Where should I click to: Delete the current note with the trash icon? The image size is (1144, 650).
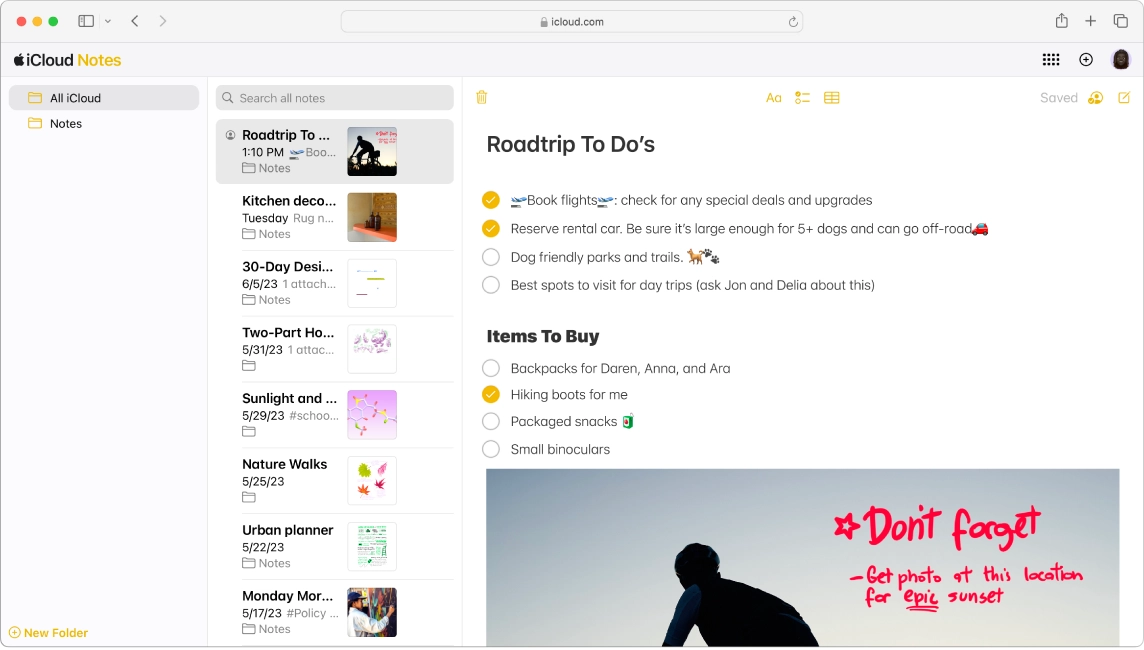point(481,97)
